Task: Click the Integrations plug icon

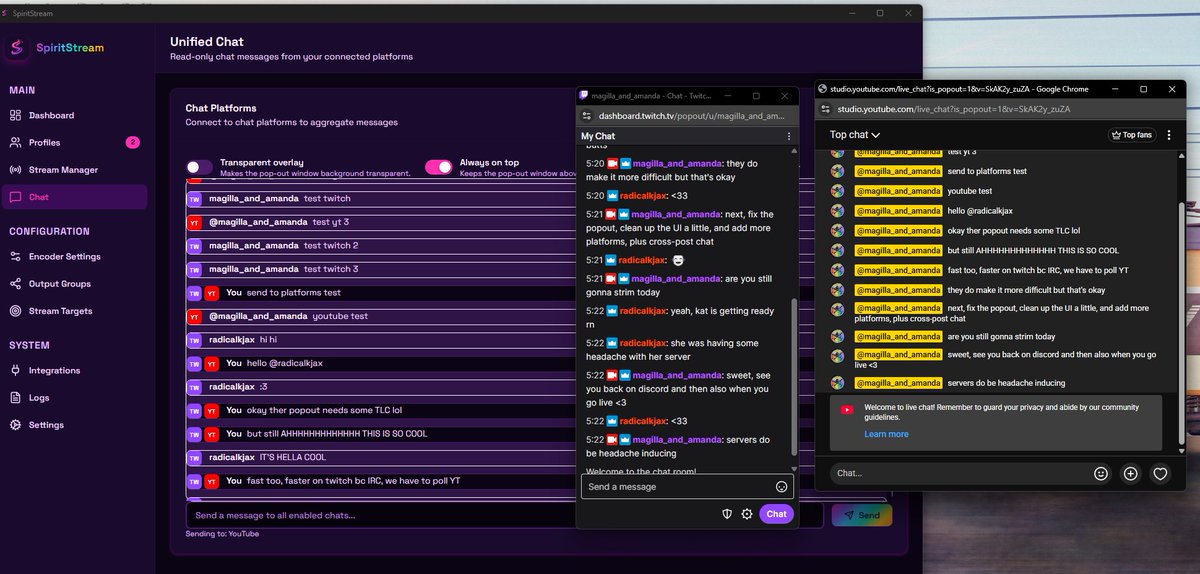Action: [16, 370]
